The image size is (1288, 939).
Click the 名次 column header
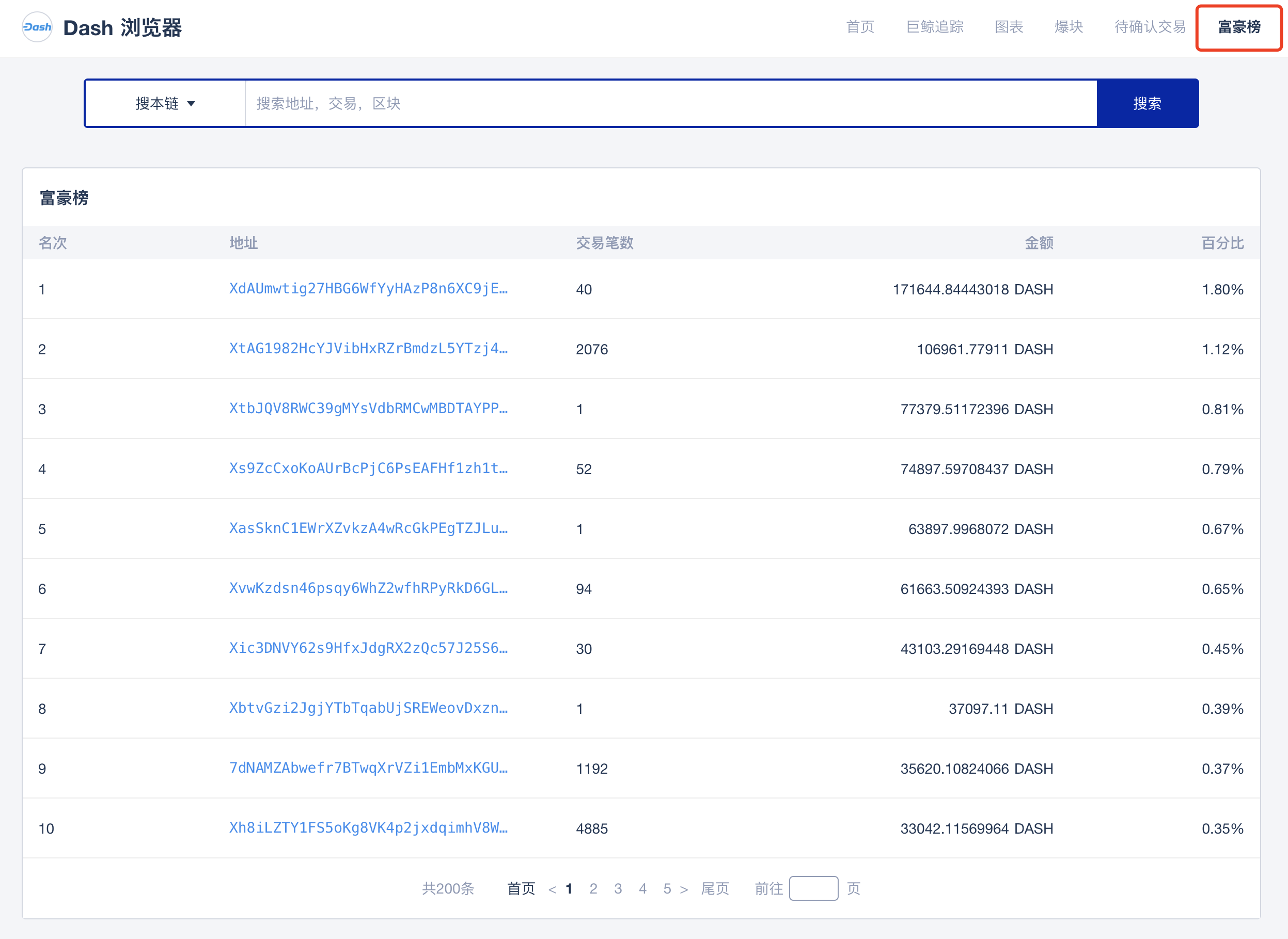click(x=52, y=243)
